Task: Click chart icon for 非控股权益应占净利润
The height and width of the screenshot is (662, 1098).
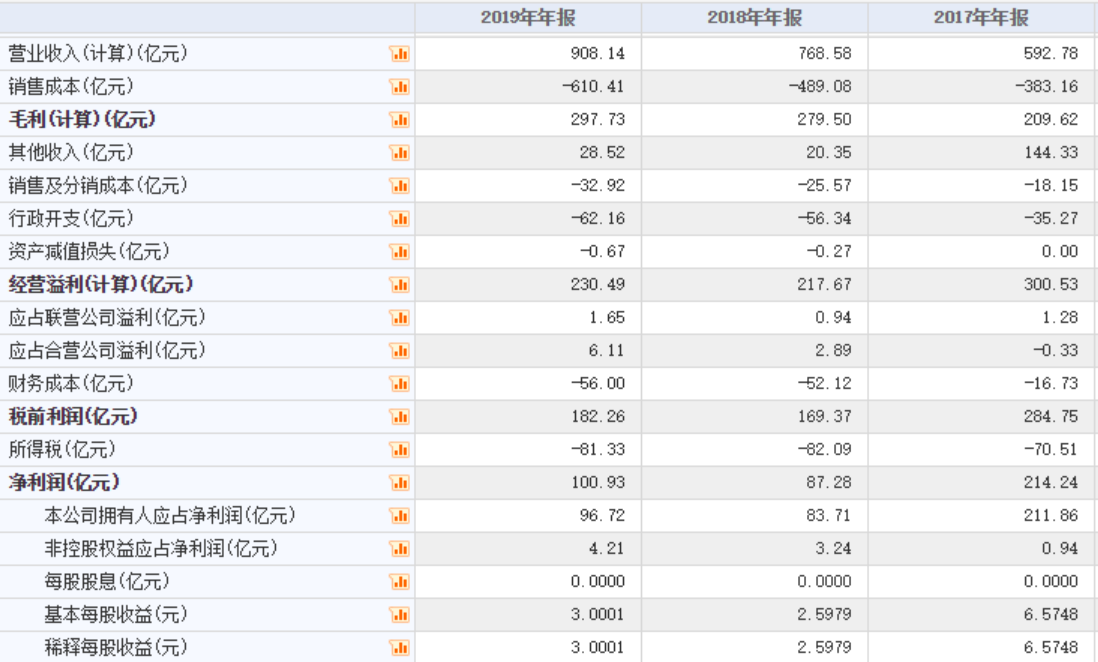Action: click(400, 549)
